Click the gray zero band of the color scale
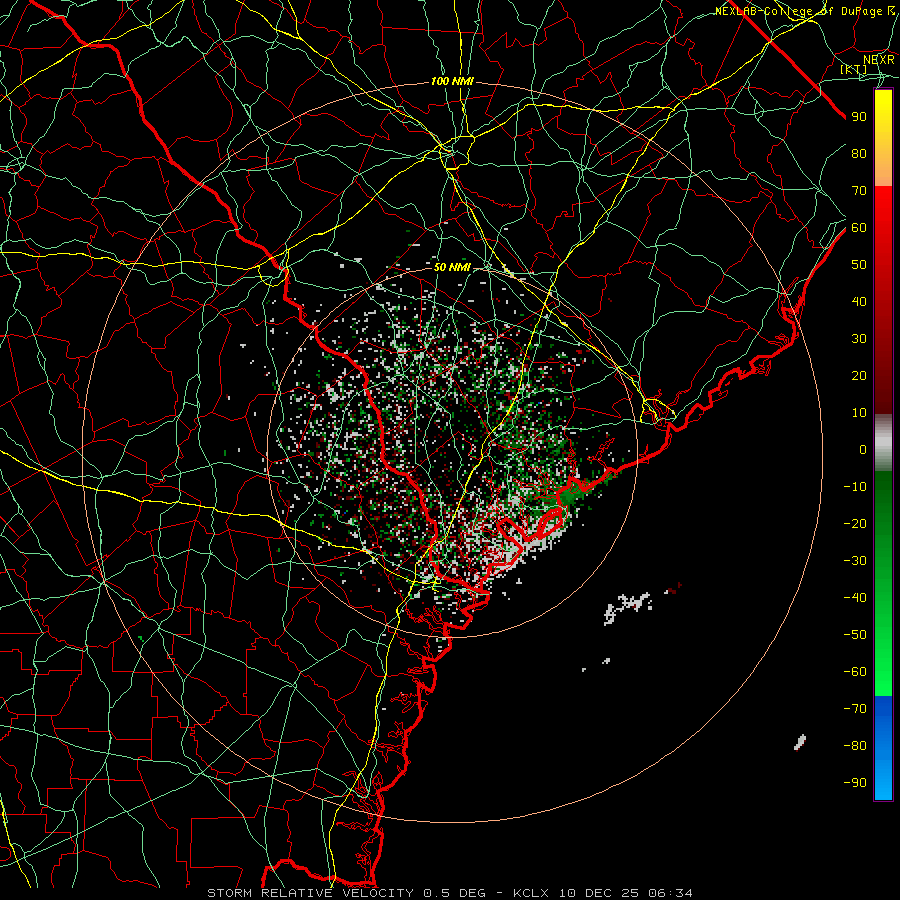This screenshot has height=900, width=900. [883, 443]
